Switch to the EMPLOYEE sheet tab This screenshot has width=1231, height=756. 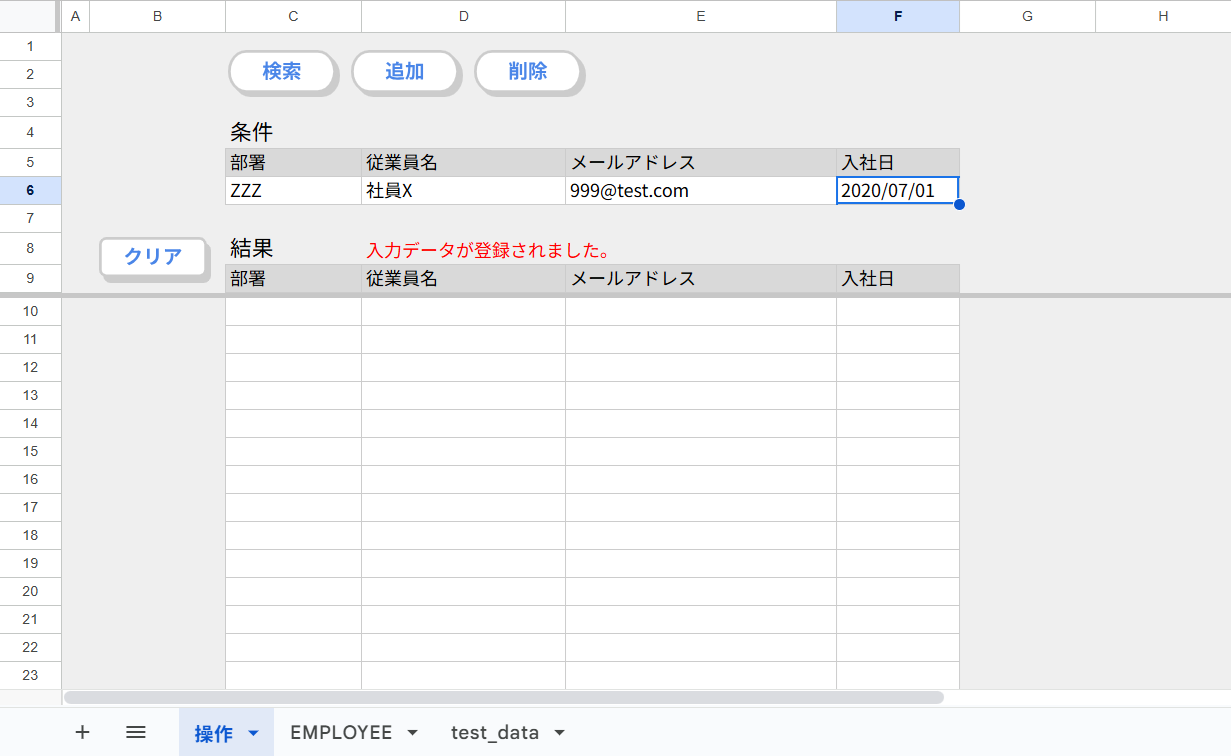tap(341, 732)
